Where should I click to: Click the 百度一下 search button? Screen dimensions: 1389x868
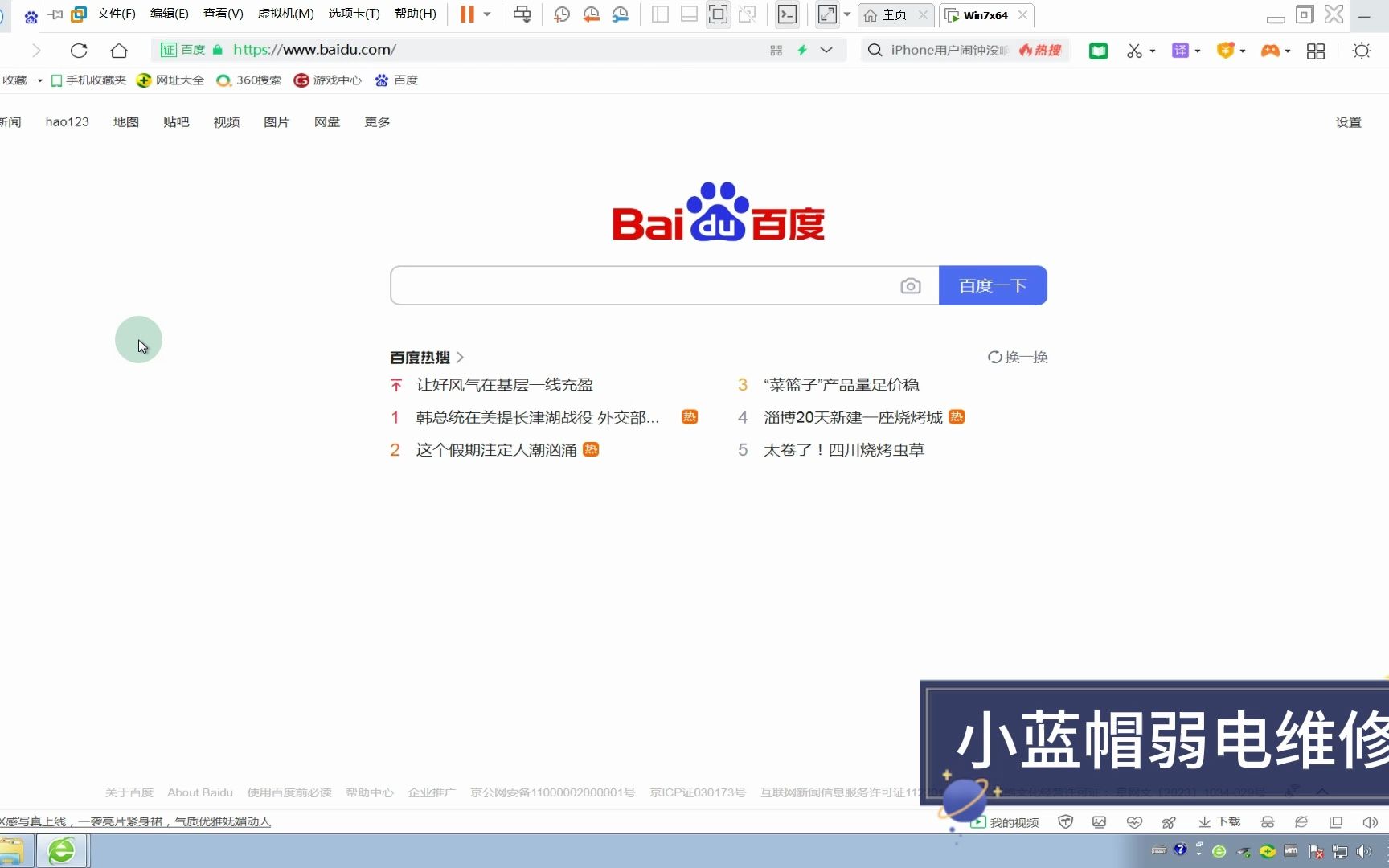[993, 285]
